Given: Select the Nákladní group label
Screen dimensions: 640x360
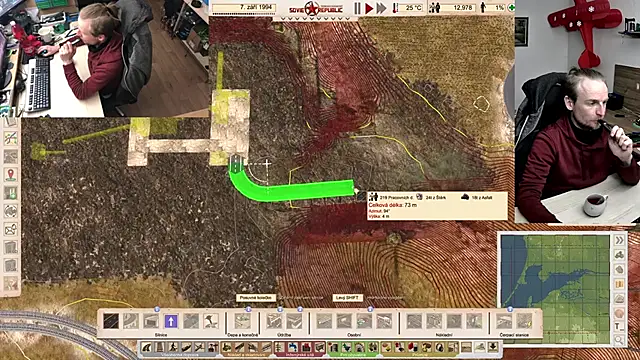Looking at the screenshot, I should point(444,335).
